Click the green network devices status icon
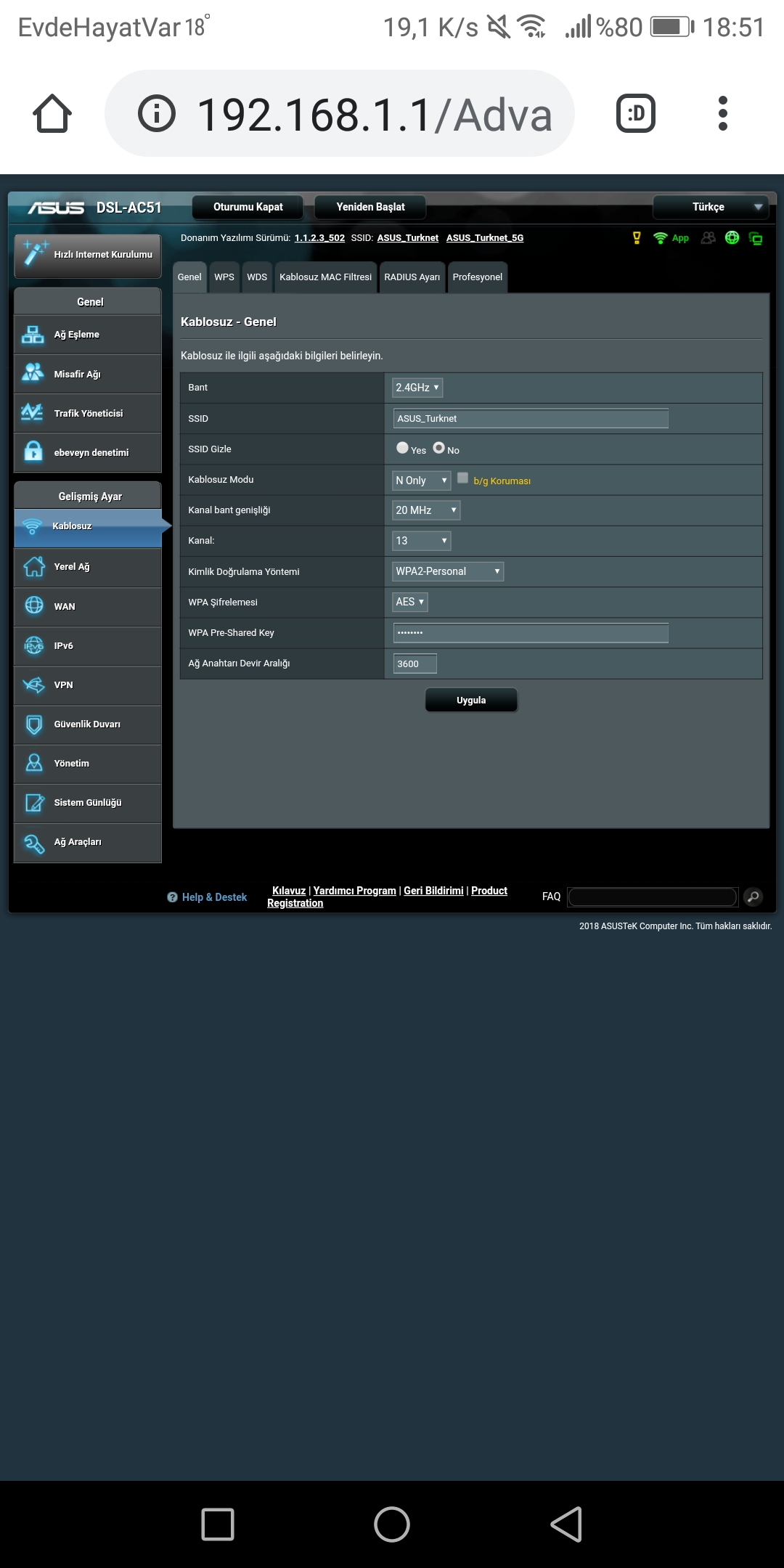This screenshot has height=1568, width=784. tap(756, 238)
